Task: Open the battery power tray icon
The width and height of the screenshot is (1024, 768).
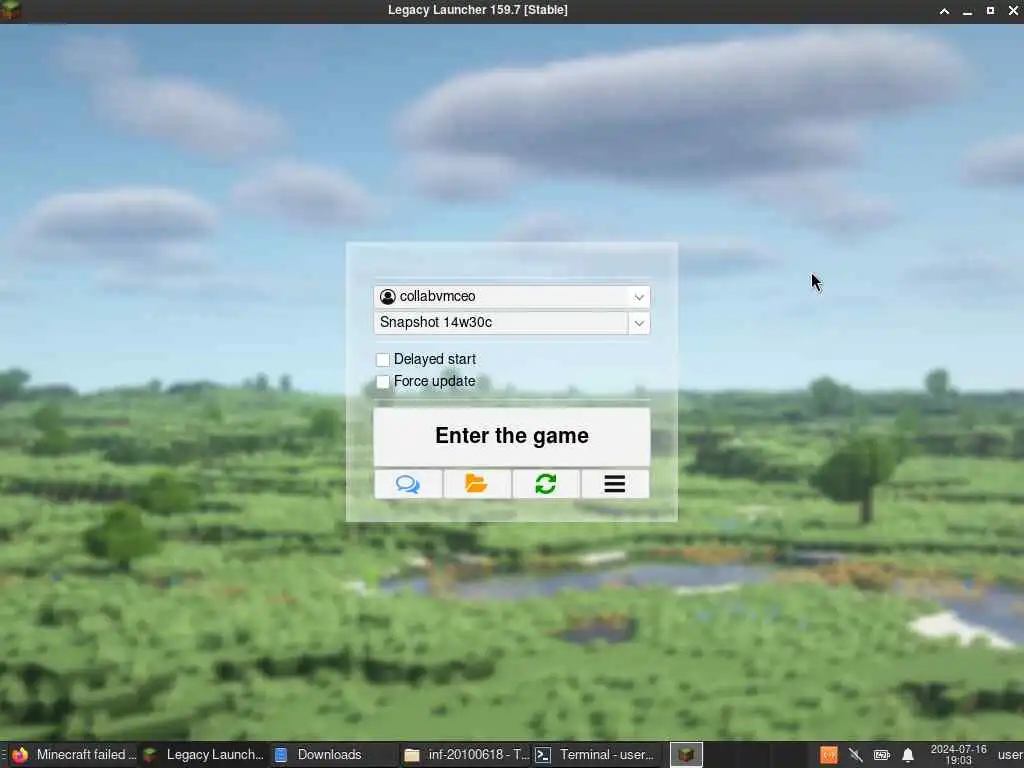Action: point(882,755)
